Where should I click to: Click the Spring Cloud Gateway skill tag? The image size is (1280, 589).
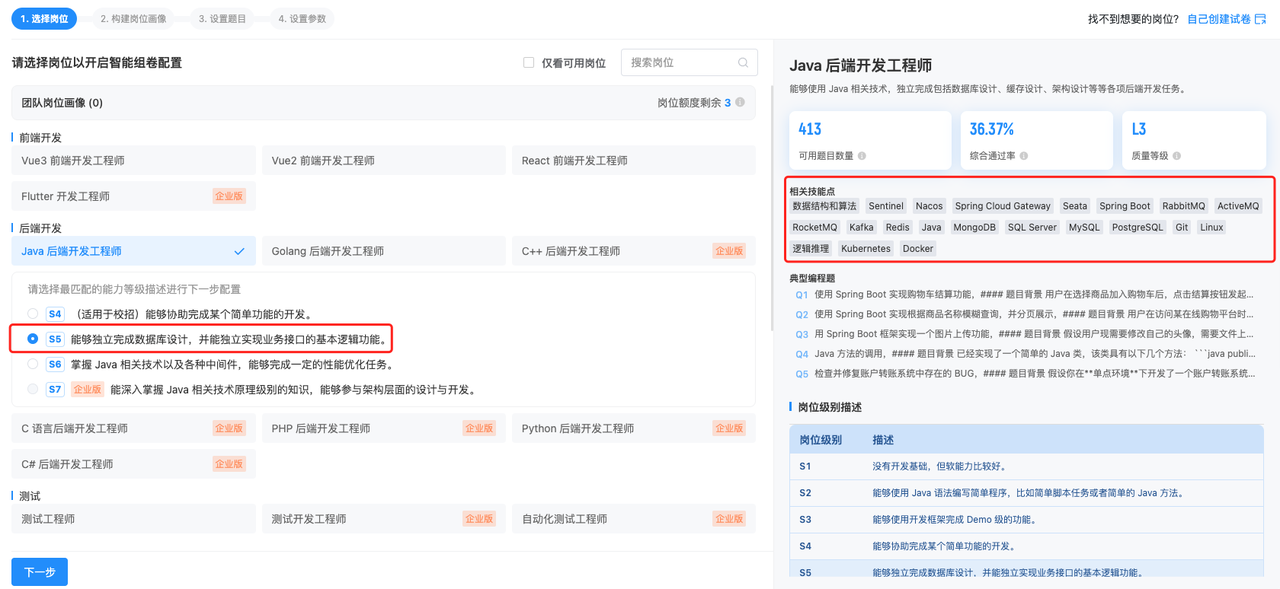click(1003, 206)
